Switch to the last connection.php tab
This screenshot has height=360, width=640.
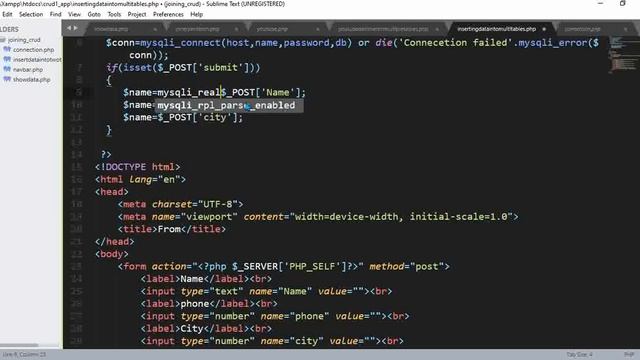click(582, 29)
